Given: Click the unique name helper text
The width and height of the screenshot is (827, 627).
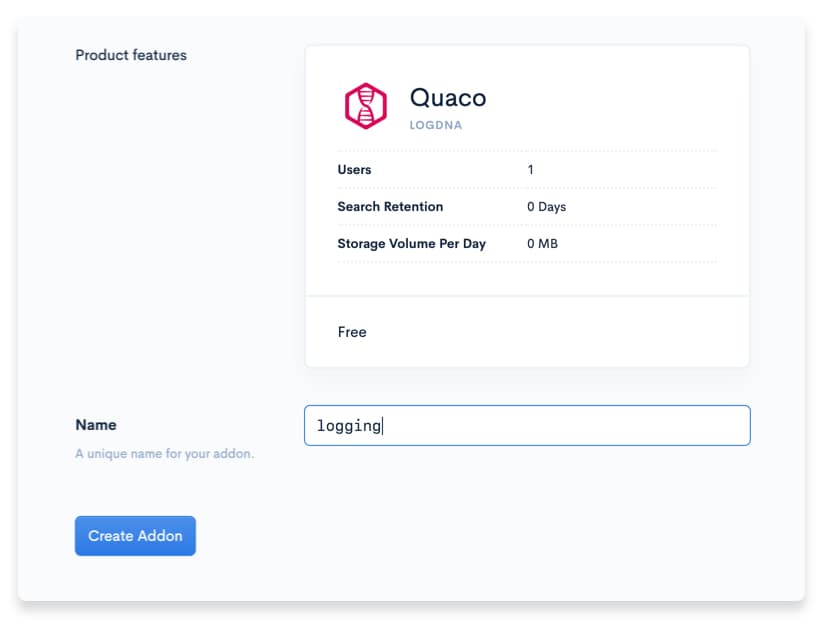Looking at the screenshot, I should pyautogui.click(x=165, y=454).
